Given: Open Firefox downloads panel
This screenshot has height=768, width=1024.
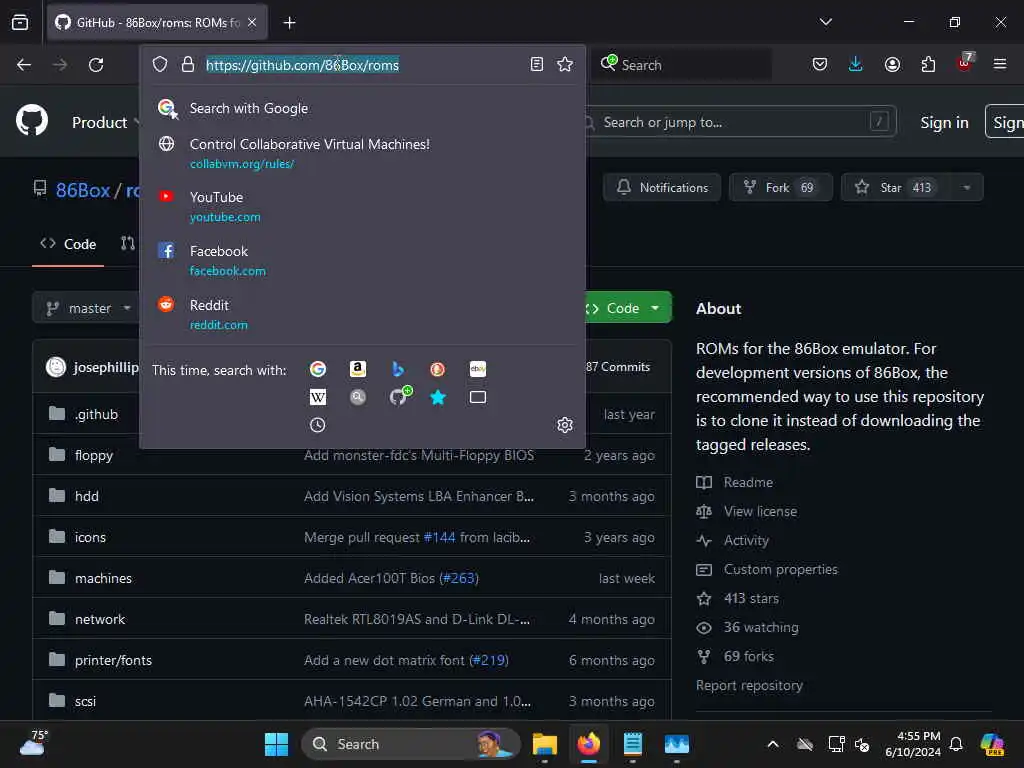Looking at the screenshot, I should coord(856,64).
